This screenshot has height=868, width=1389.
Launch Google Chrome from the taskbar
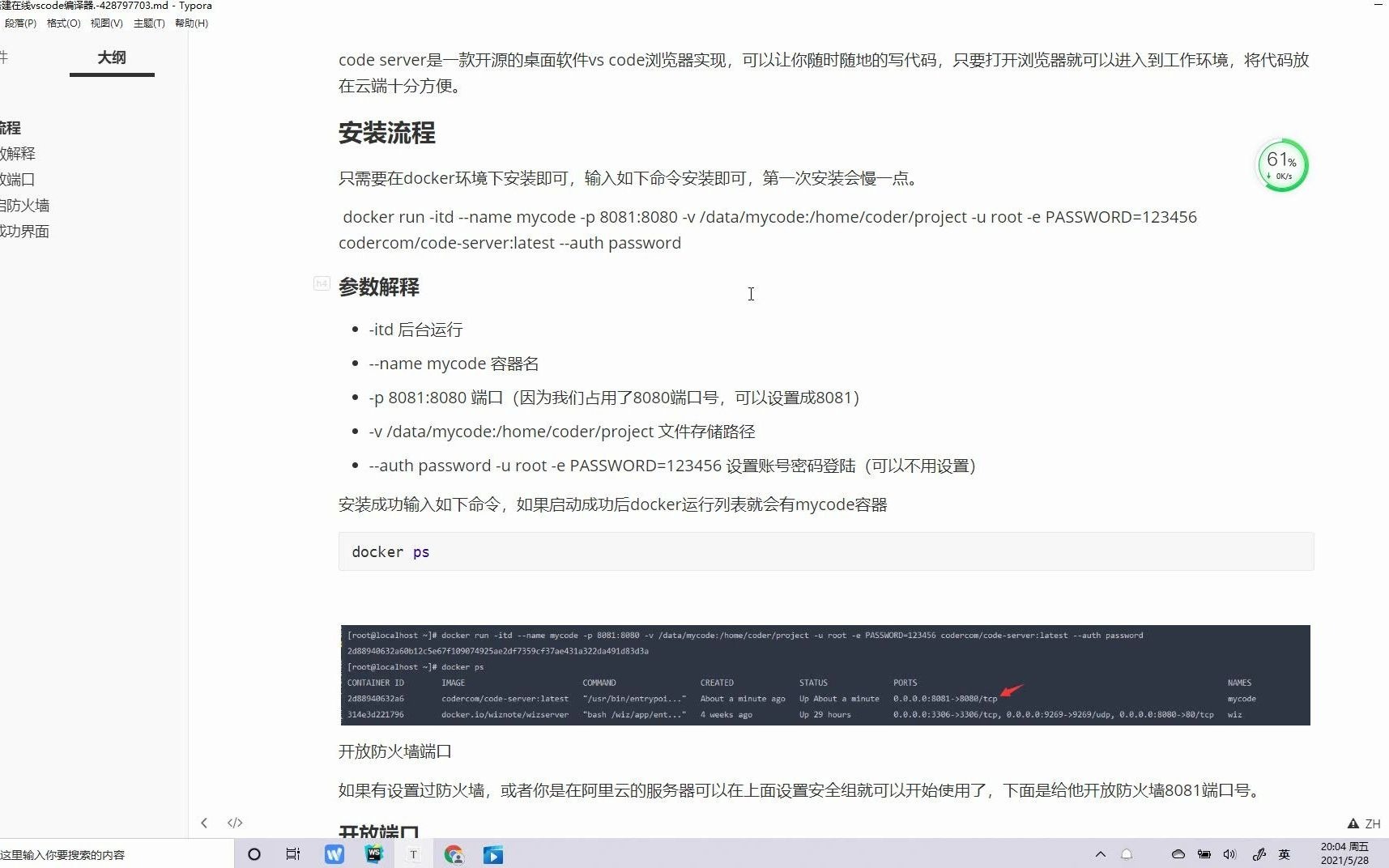tap(454, 854)
